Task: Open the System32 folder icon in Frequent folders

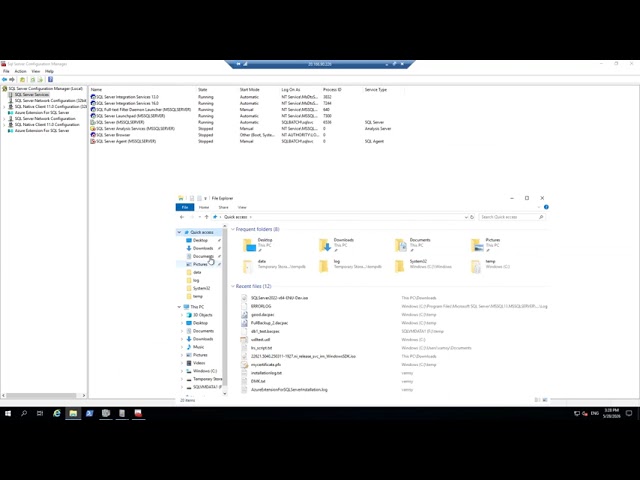Action: click(x=400, y=266)
